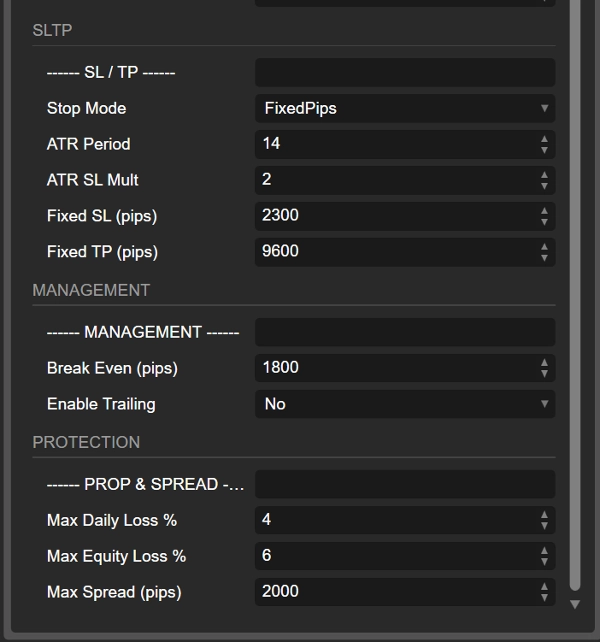Click the empty MANAGEMENT separator field
Image resolution: width=600 pixels, height=642 pixels.
coord(405,332)
